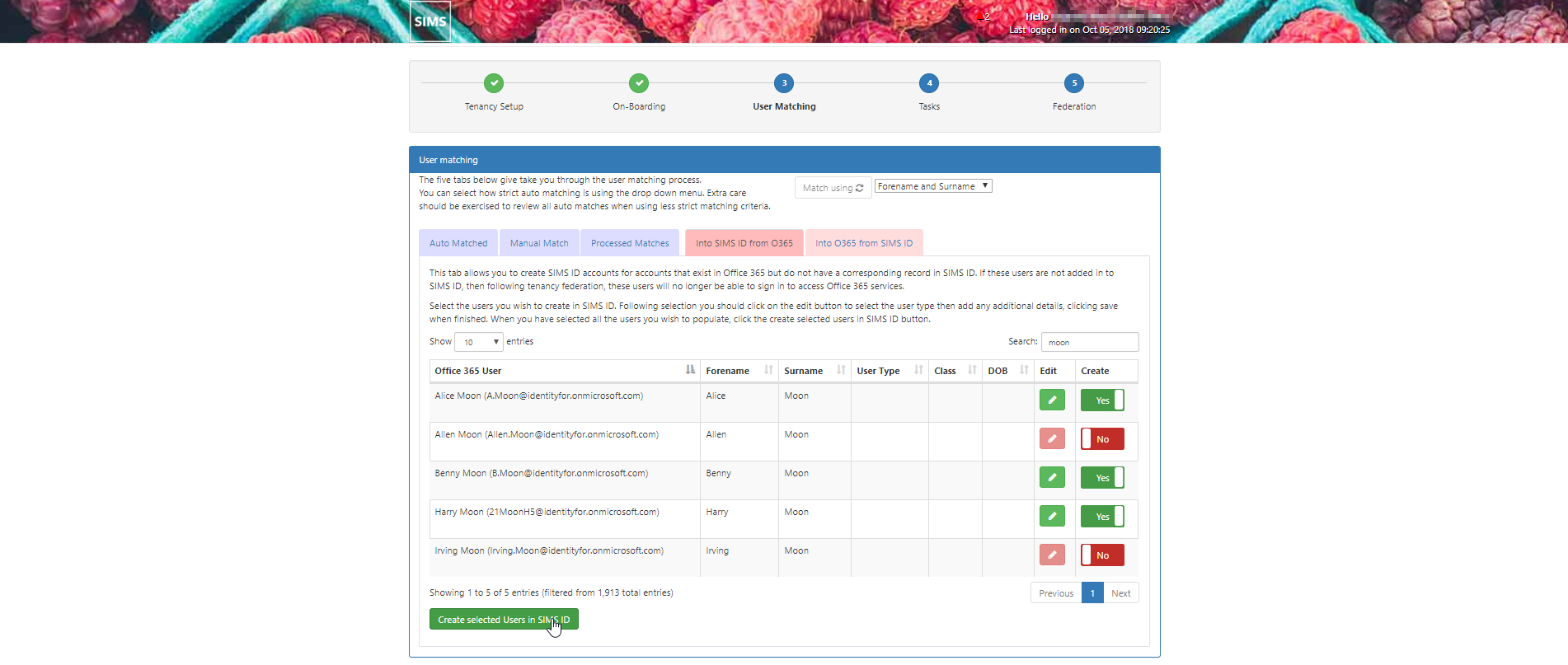The image size is (1568, 665).
Task: Open the Show entries count dropdown
Action: [479, 342]
